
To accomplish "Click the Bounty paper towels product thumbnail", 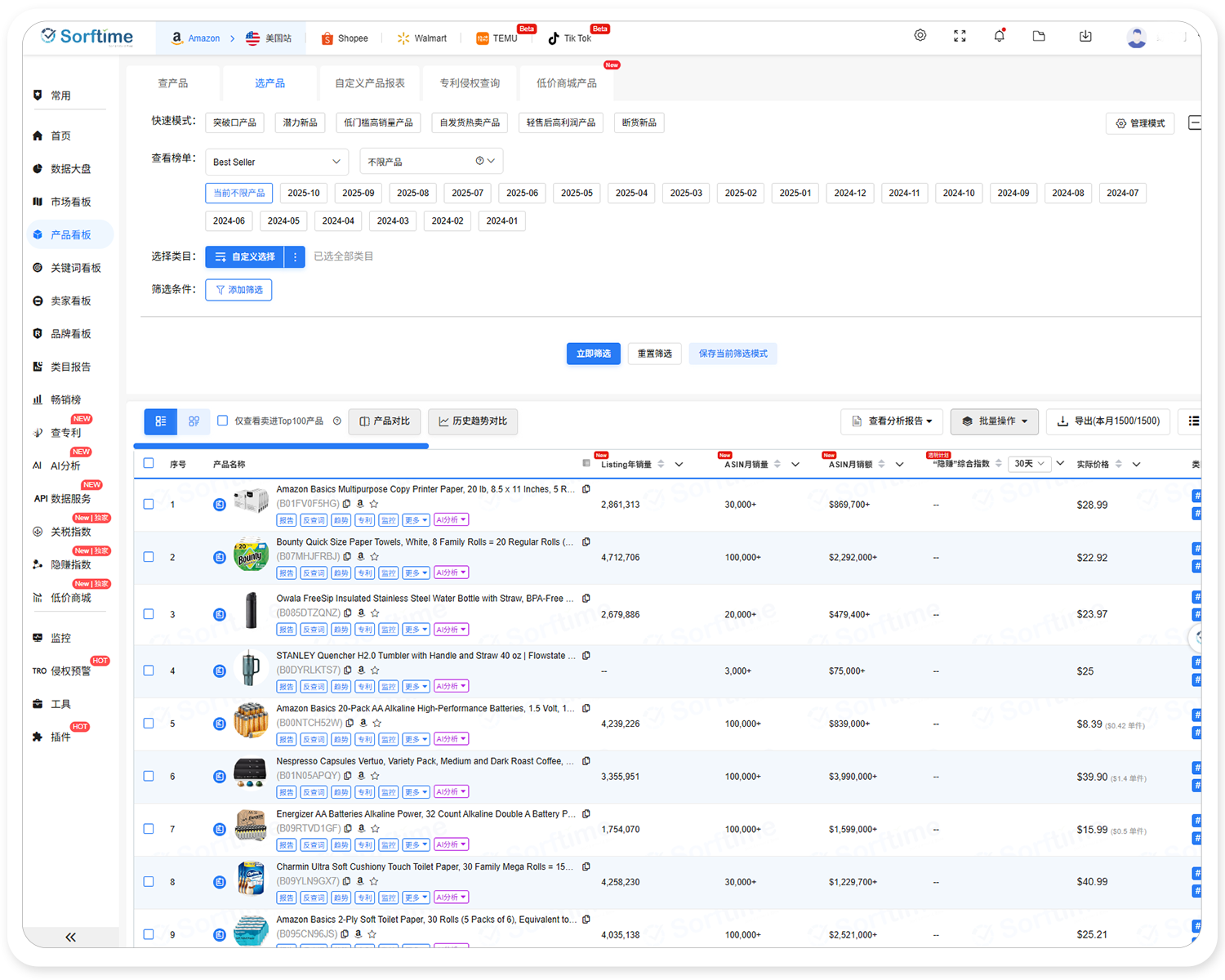I will point(251,557).
